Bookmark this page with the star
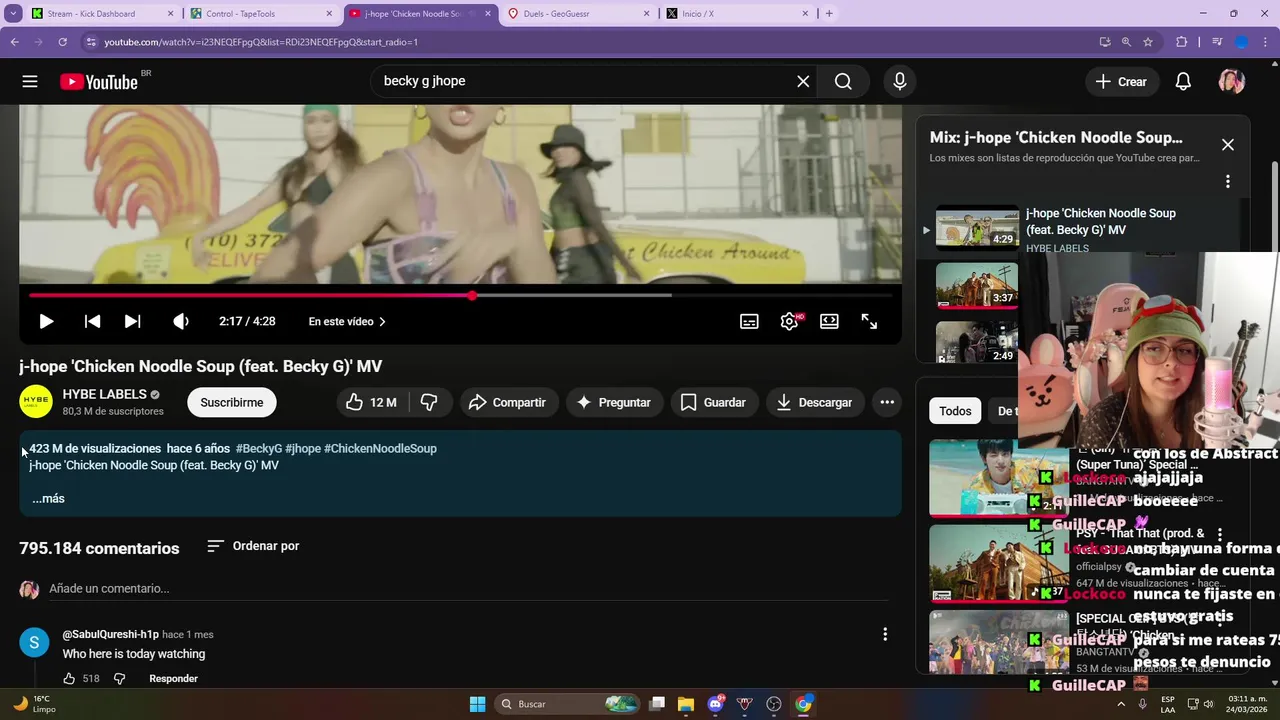Image resolution: width=1280 pixels, height=720 pixels. tap(1148, 42)
